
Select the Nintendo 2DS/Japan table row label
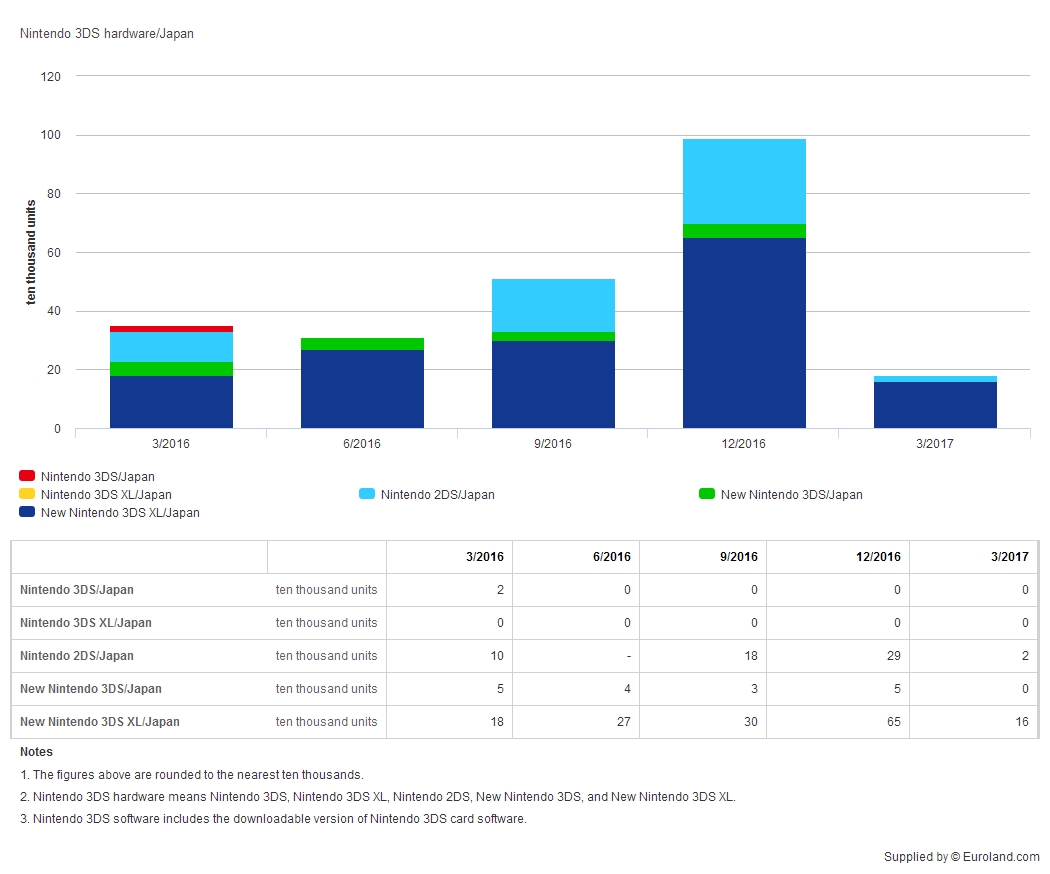(x=76, y=656)
